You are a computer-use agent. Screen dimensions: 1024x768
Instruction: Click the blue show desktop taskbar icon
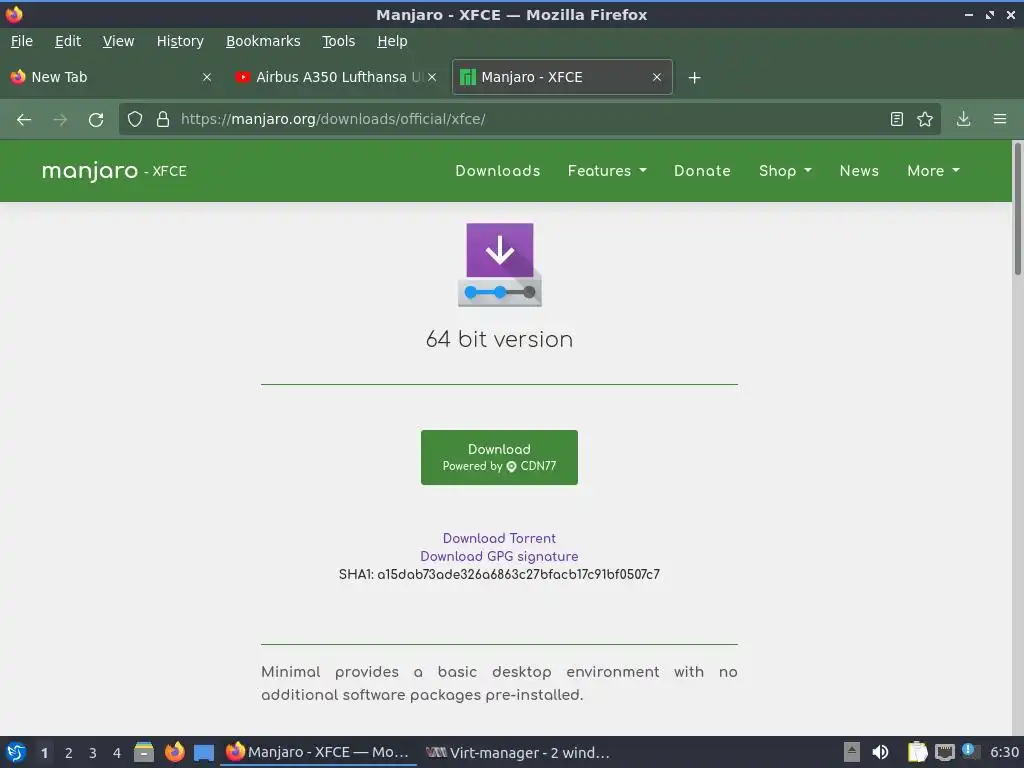(x=204, y=753)
